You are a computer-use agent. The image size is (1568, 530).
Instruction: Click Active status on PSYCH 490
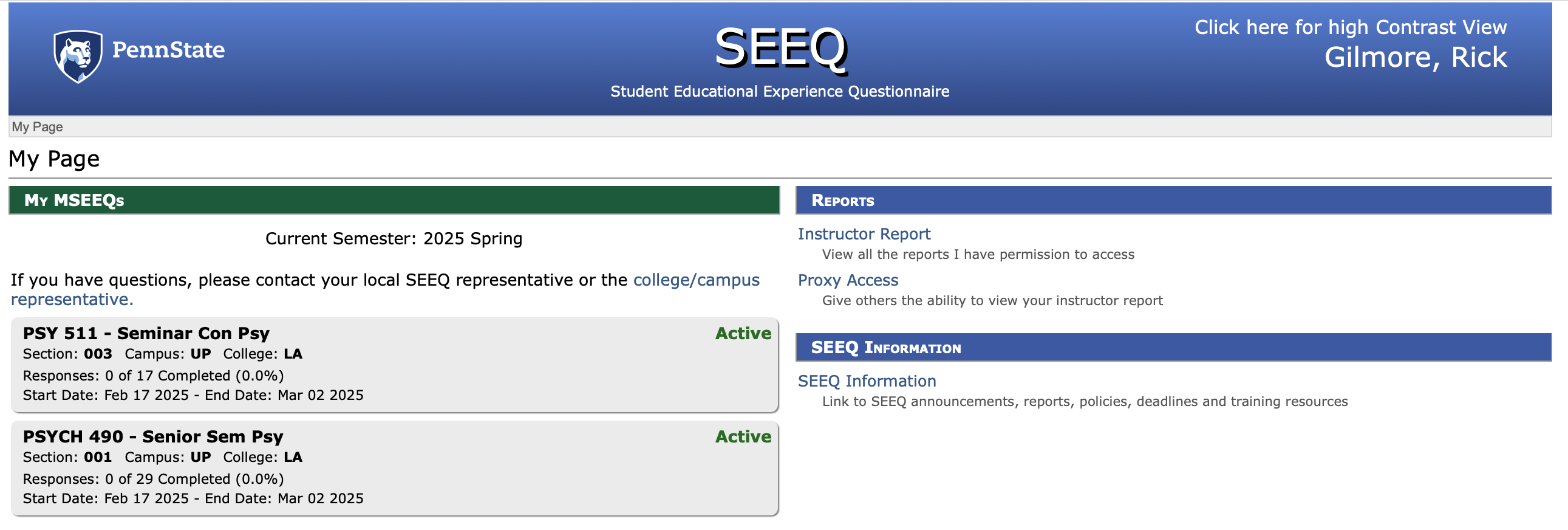(x=743, y=437)
